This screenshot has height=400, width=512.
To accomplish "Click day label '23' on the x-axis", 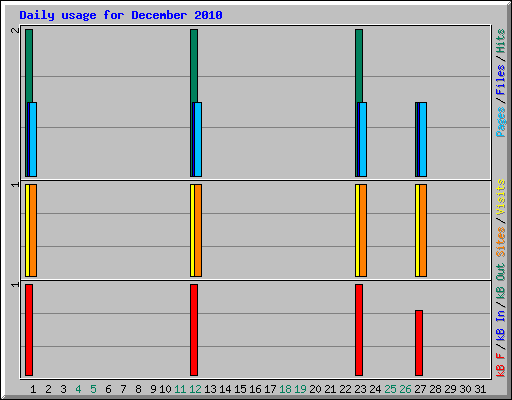I will point(360,389).
